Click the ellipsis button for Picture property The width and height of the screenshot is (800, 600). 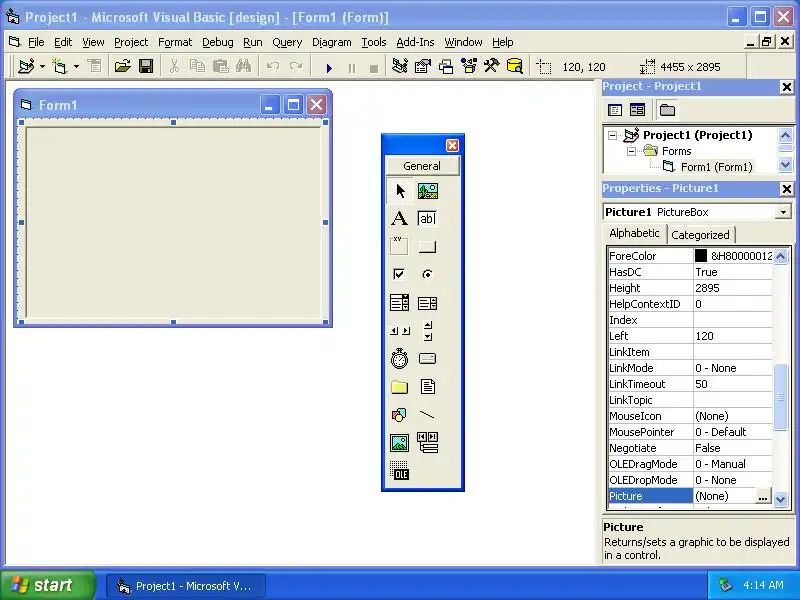click(x=763, y=496)
